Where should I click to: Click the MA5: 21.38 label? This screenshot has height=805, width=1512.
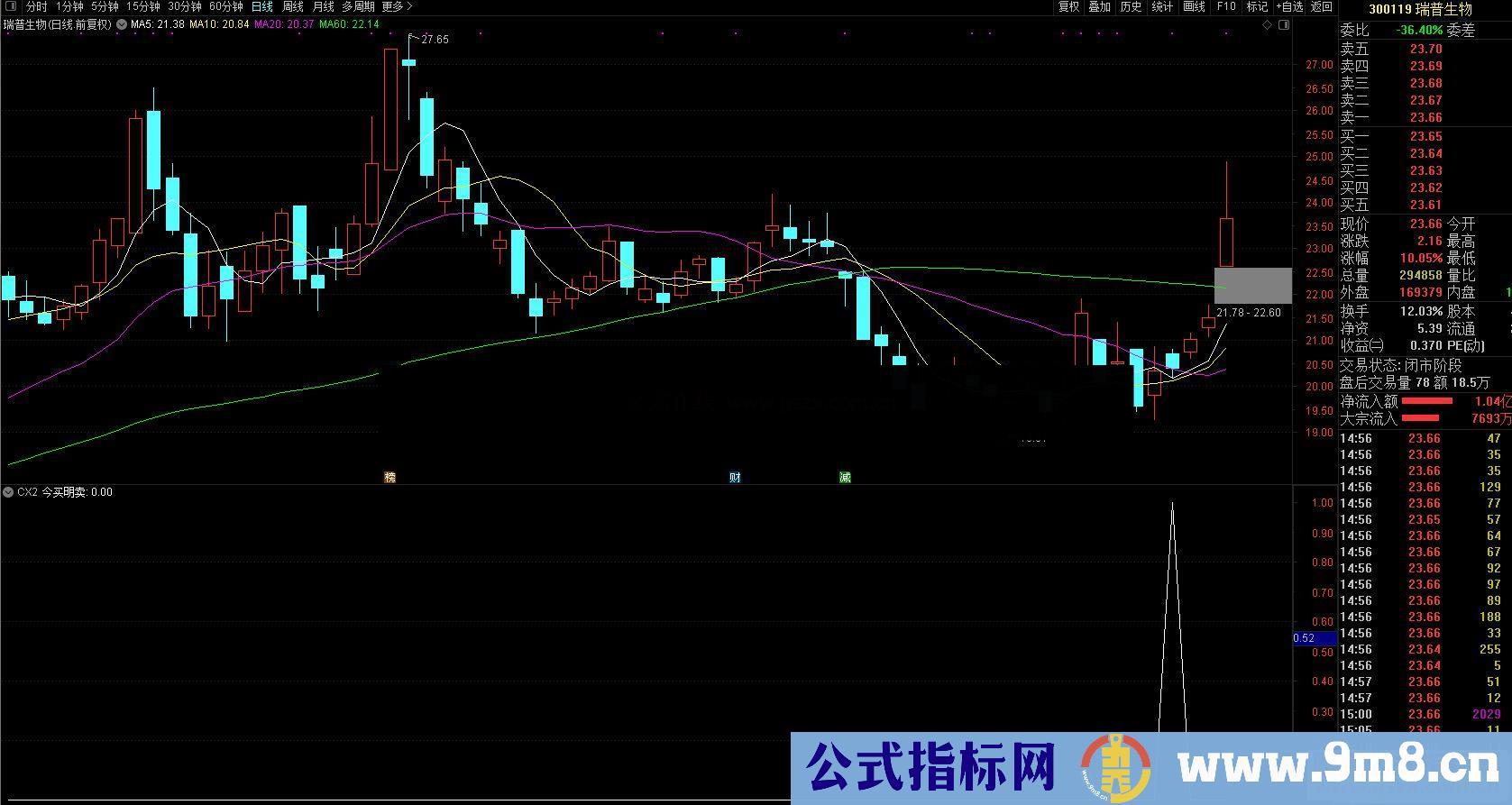tap(158, 24)
